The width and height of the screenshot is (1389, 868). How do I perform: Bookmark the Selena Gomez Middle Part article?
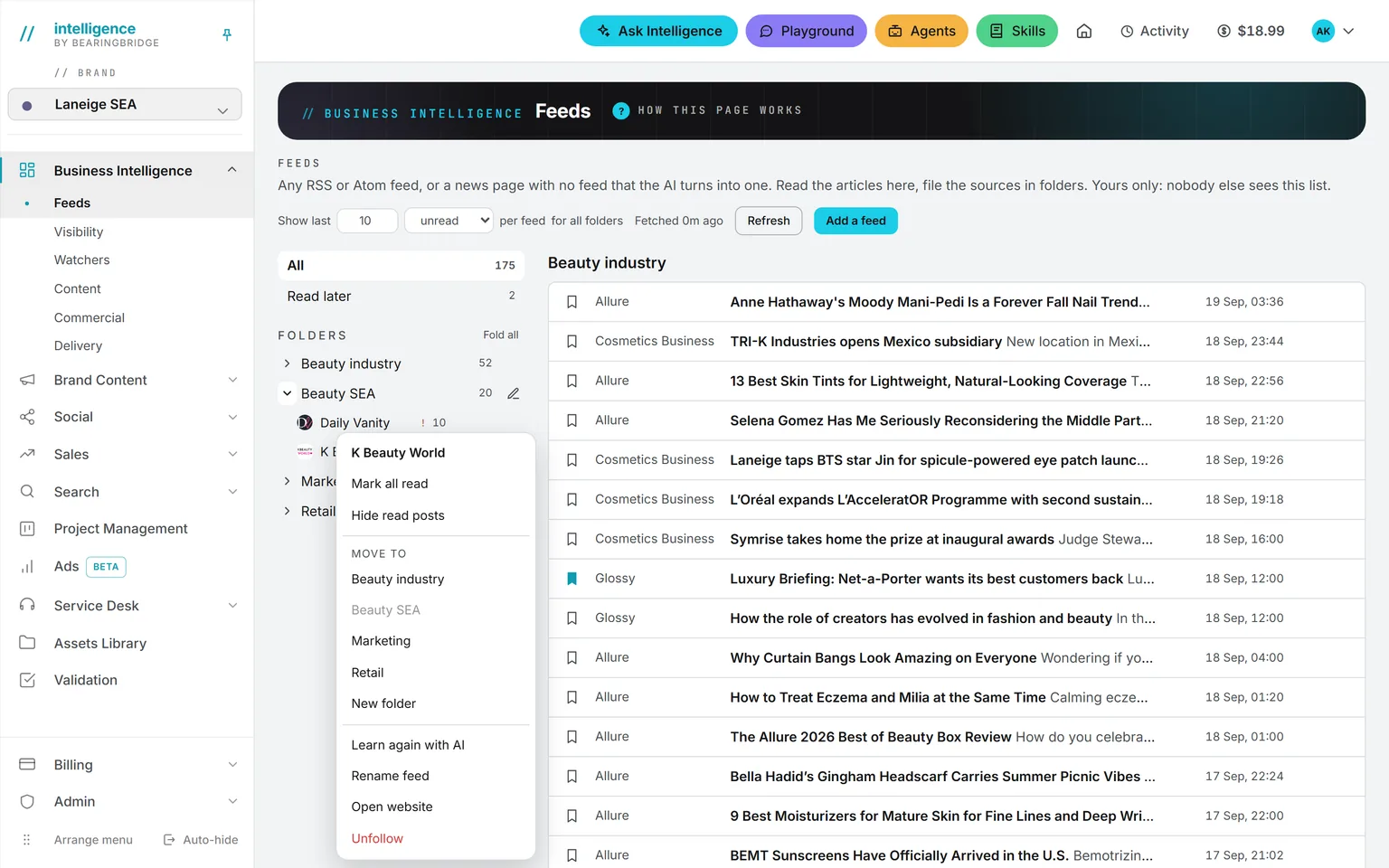coord(572,420)
